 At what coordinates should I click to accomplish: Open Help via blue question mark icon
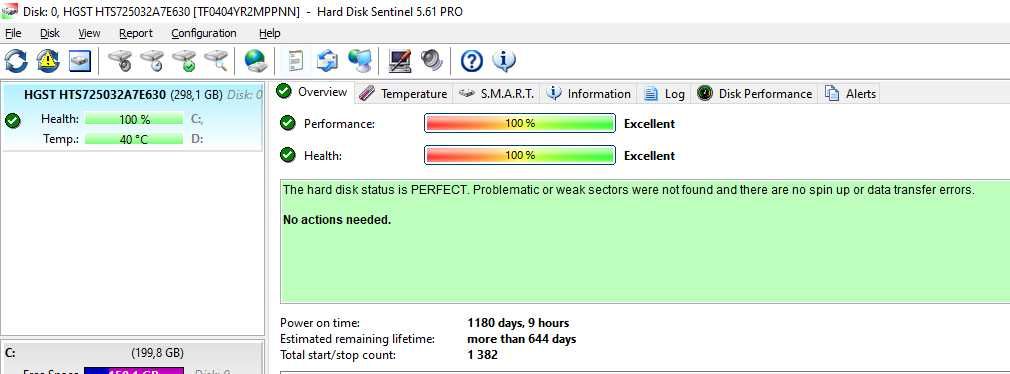[x=472, y=61]
